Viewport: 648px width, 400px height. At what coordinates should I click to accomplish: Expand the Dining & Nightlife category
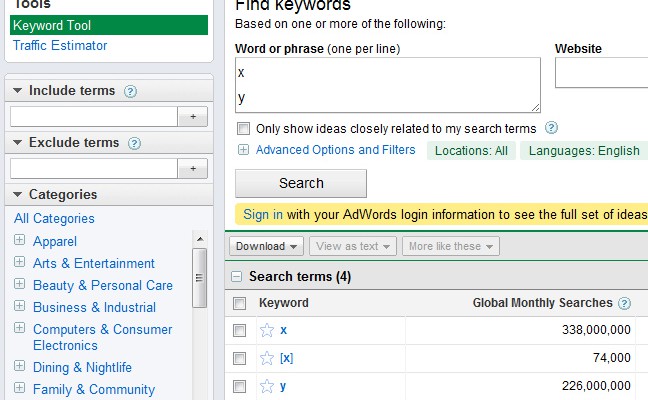(19, 366)
